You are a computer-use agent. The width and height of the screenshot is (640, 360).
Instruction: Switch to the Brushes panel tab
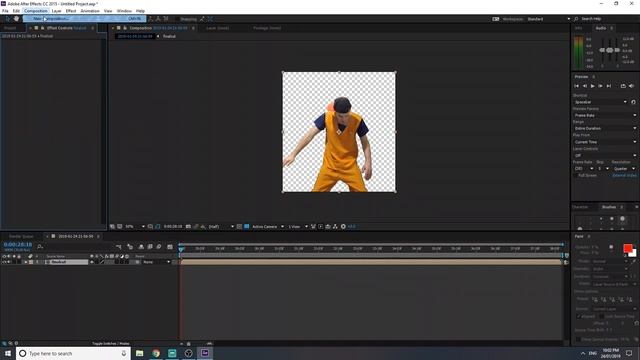[x=609, y=207]
